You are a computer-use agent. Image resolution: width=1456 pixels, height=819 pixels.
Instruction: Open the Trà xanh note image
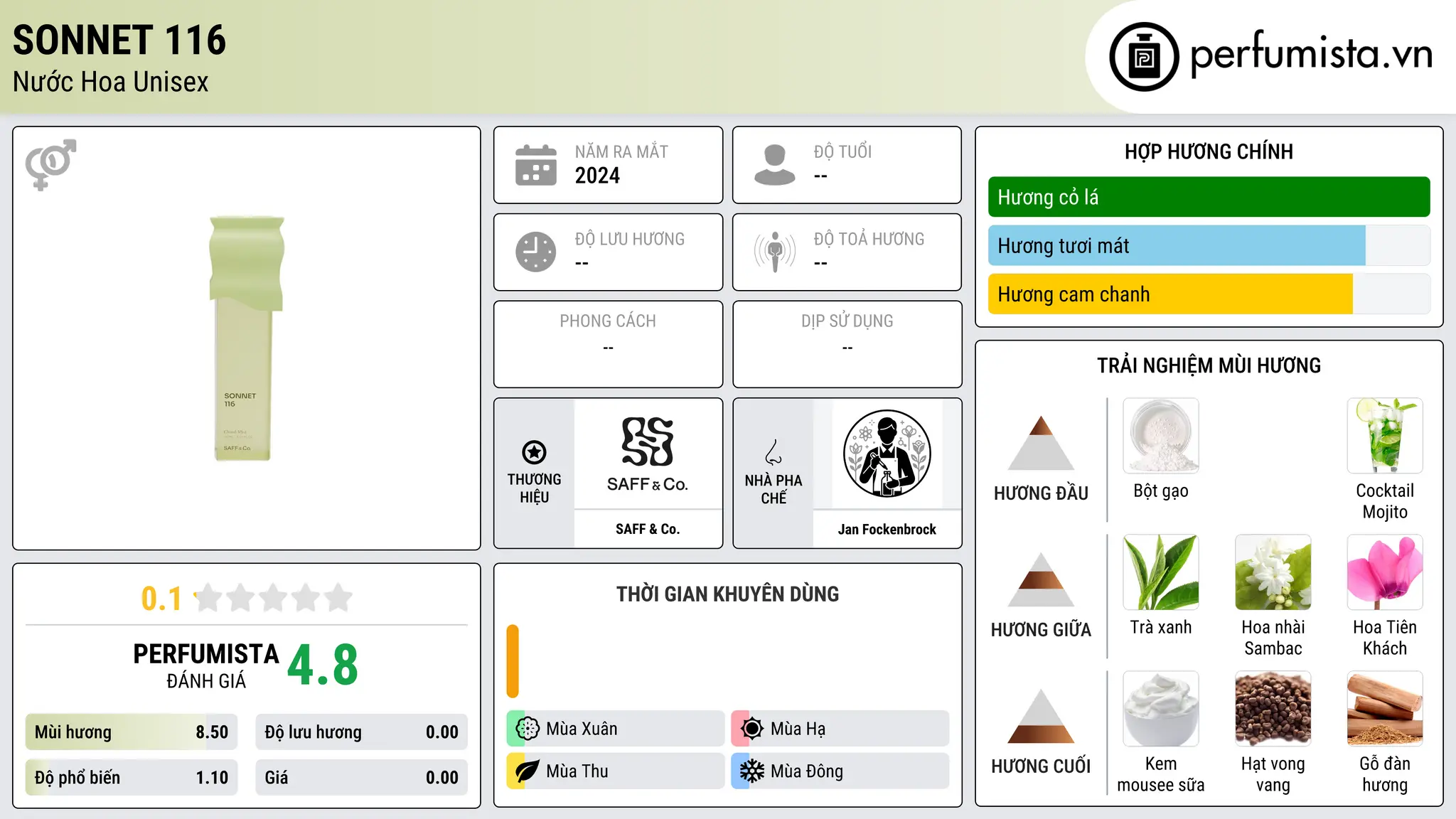[1161, 572]
